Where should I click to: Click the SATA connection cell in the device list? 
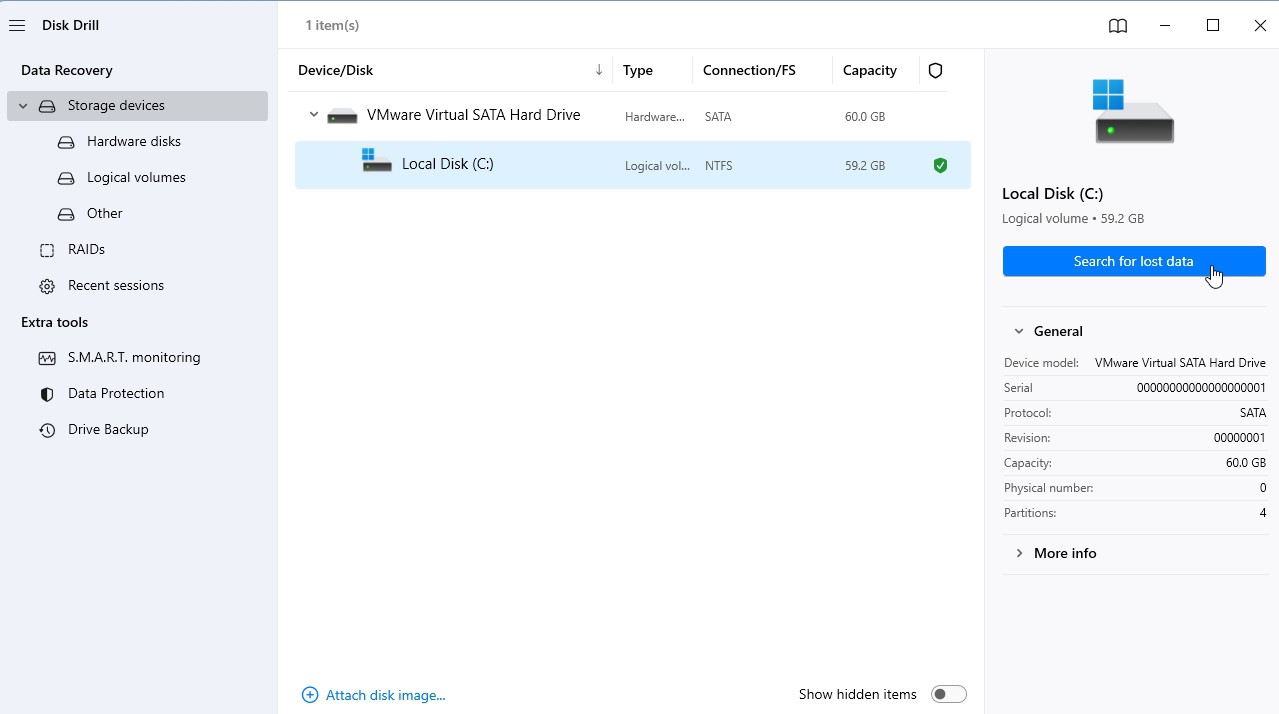pos(718,117)
